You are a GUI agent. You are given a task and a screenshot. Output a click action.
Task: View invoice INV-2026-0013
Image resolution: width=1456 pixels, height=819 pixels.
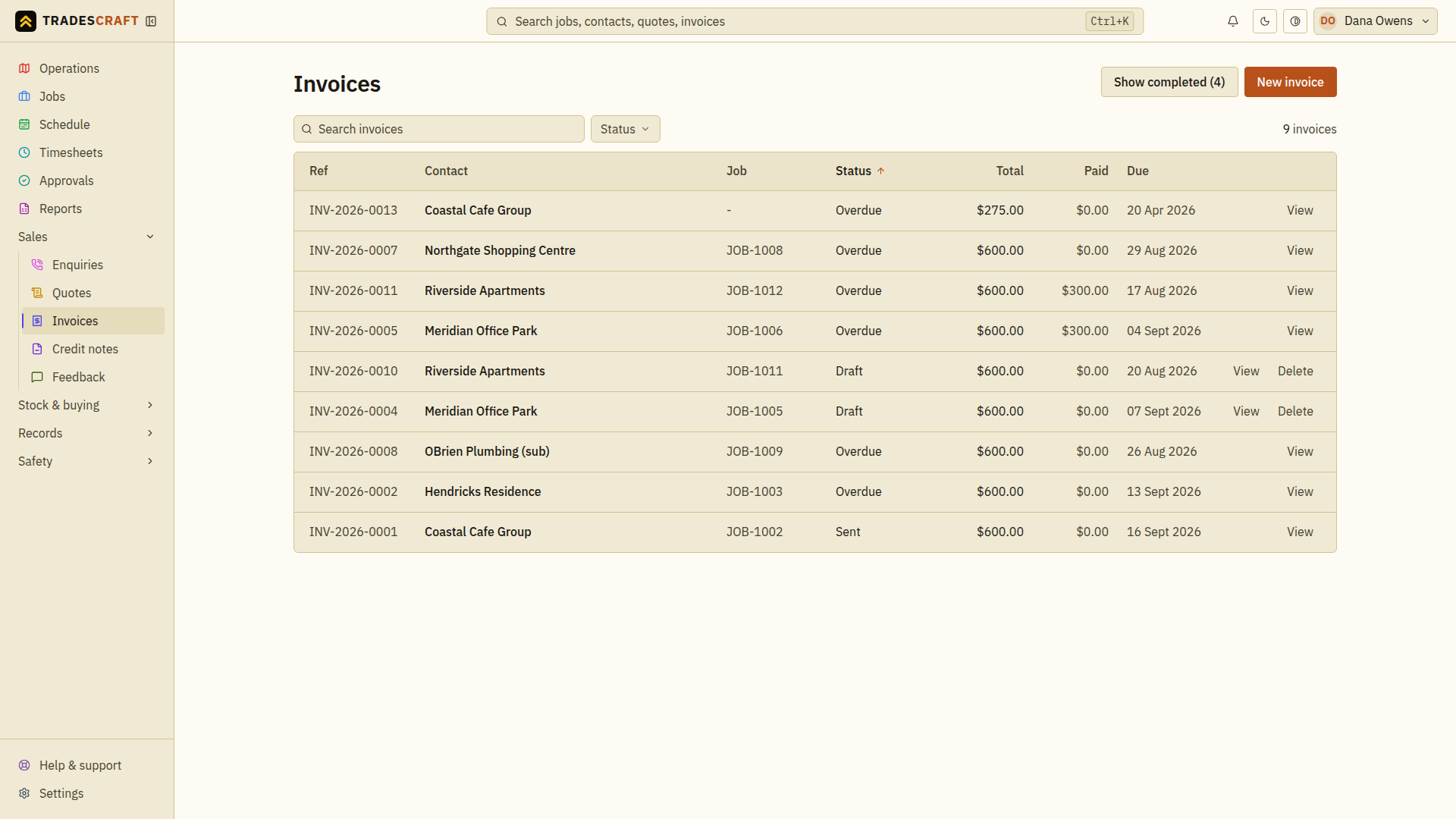click(x=1300, y=210)
